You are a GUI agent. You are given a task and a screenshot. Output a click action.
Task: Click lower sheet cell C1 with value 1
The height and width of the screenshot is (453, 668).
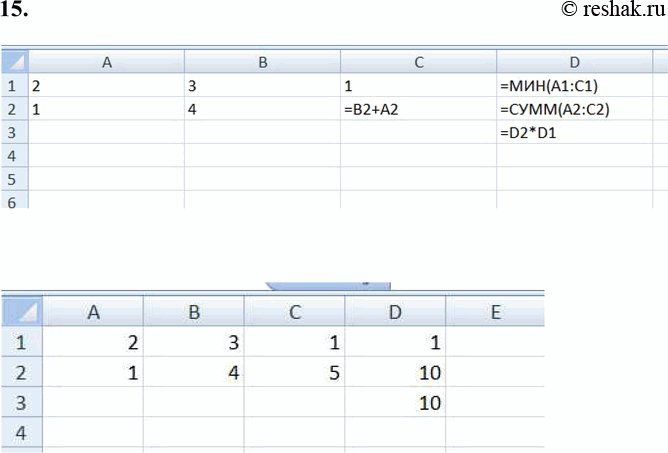294,342
